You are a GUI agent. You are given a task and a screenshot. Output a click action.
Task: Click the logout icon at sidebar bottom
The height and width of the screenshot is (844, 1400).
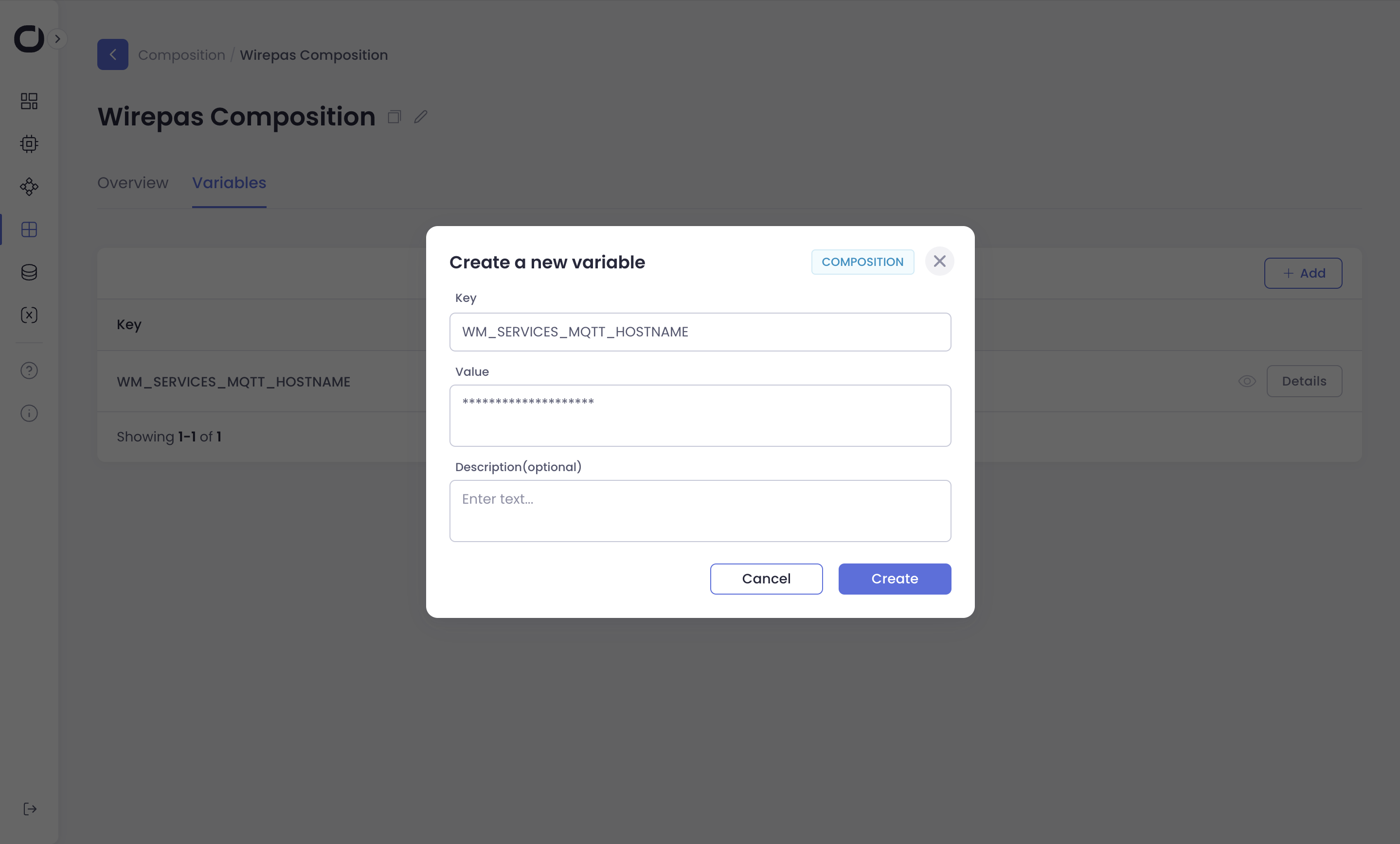(x=30, y=809)
